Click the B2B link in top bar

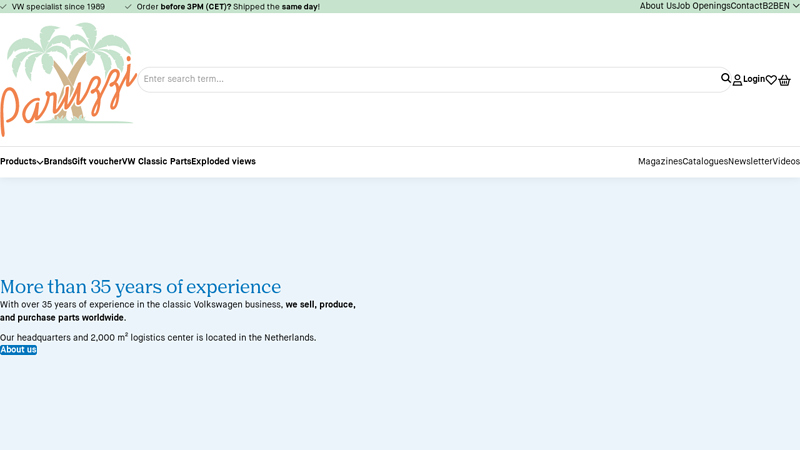click(769, 6)
